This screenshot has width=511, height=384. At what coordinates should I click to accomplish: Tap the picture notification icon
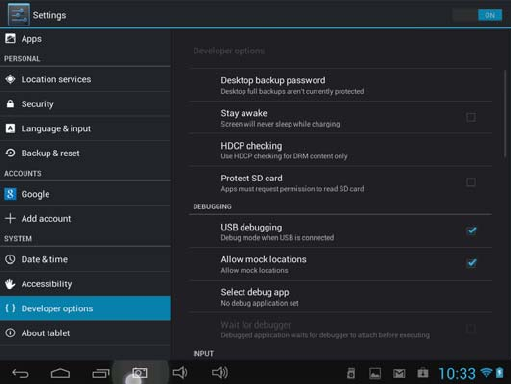coord(375,373)
